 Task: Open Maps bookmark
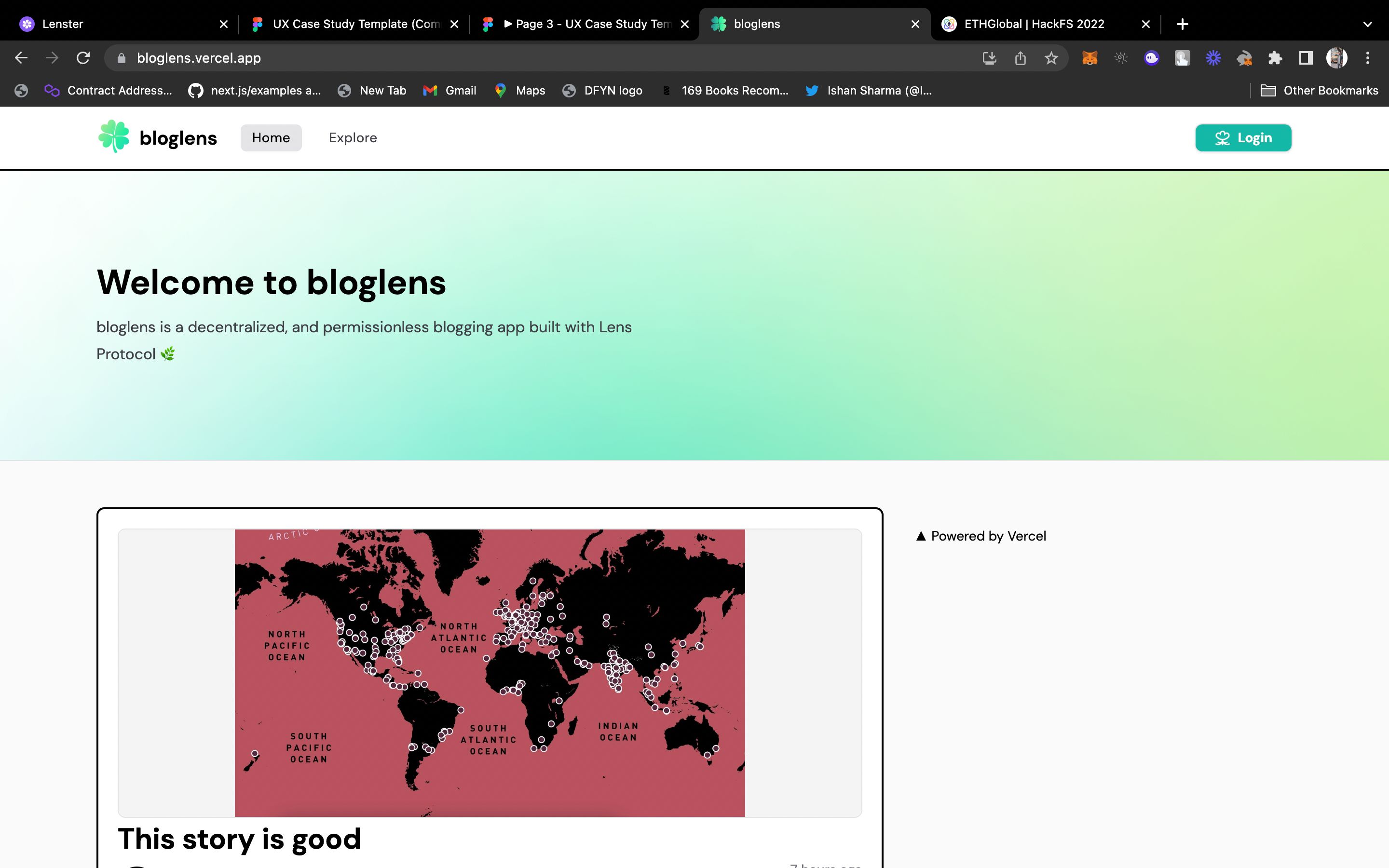tap(520, 91)
